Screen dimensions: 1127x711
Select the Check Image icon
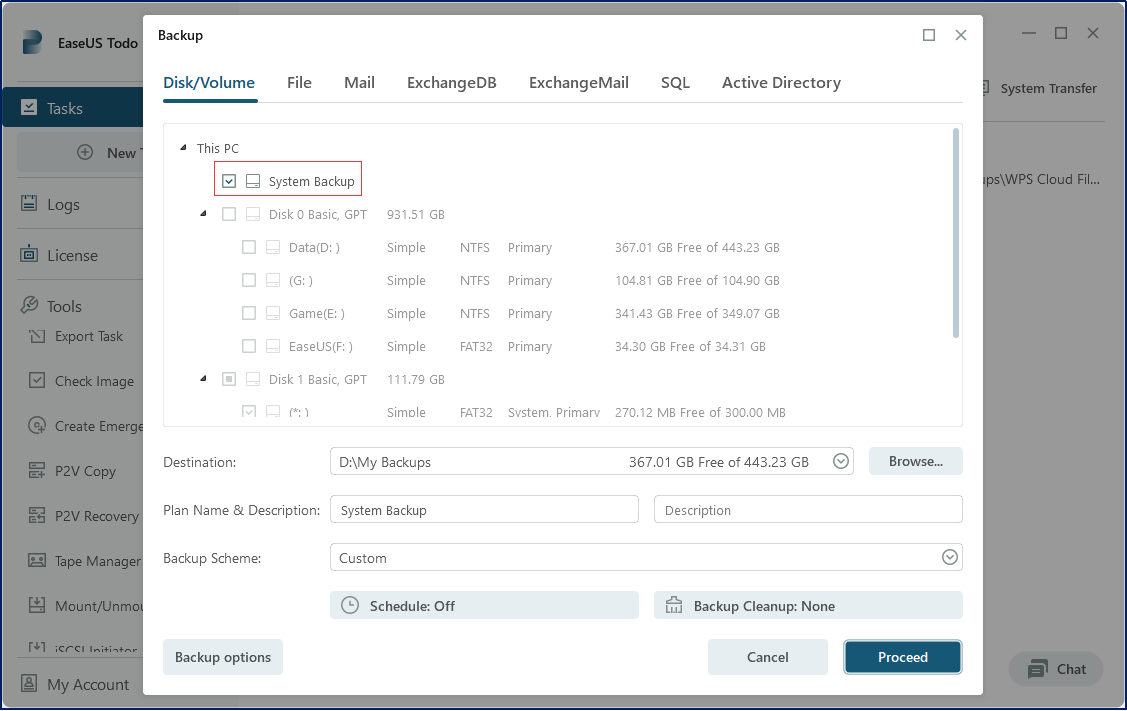(37, 380)
